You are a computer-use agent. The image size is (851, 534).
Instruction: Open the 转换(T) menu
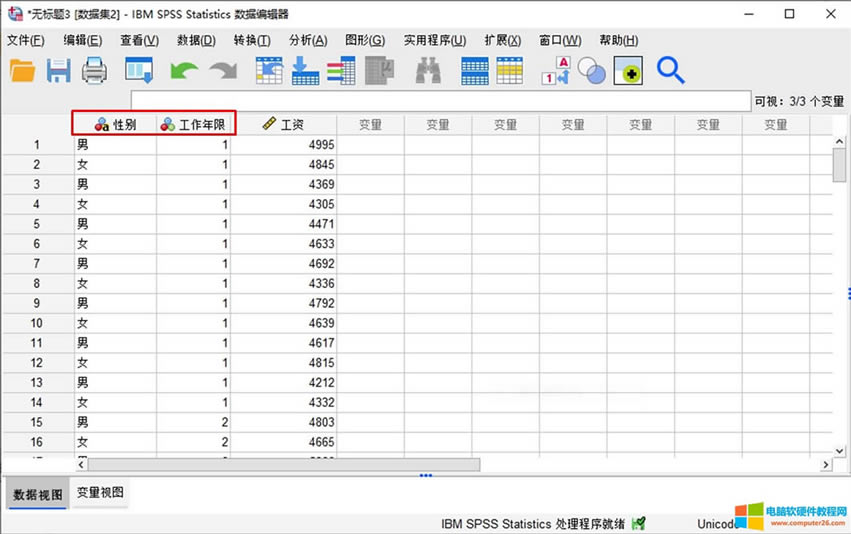[x=252, y=40]
